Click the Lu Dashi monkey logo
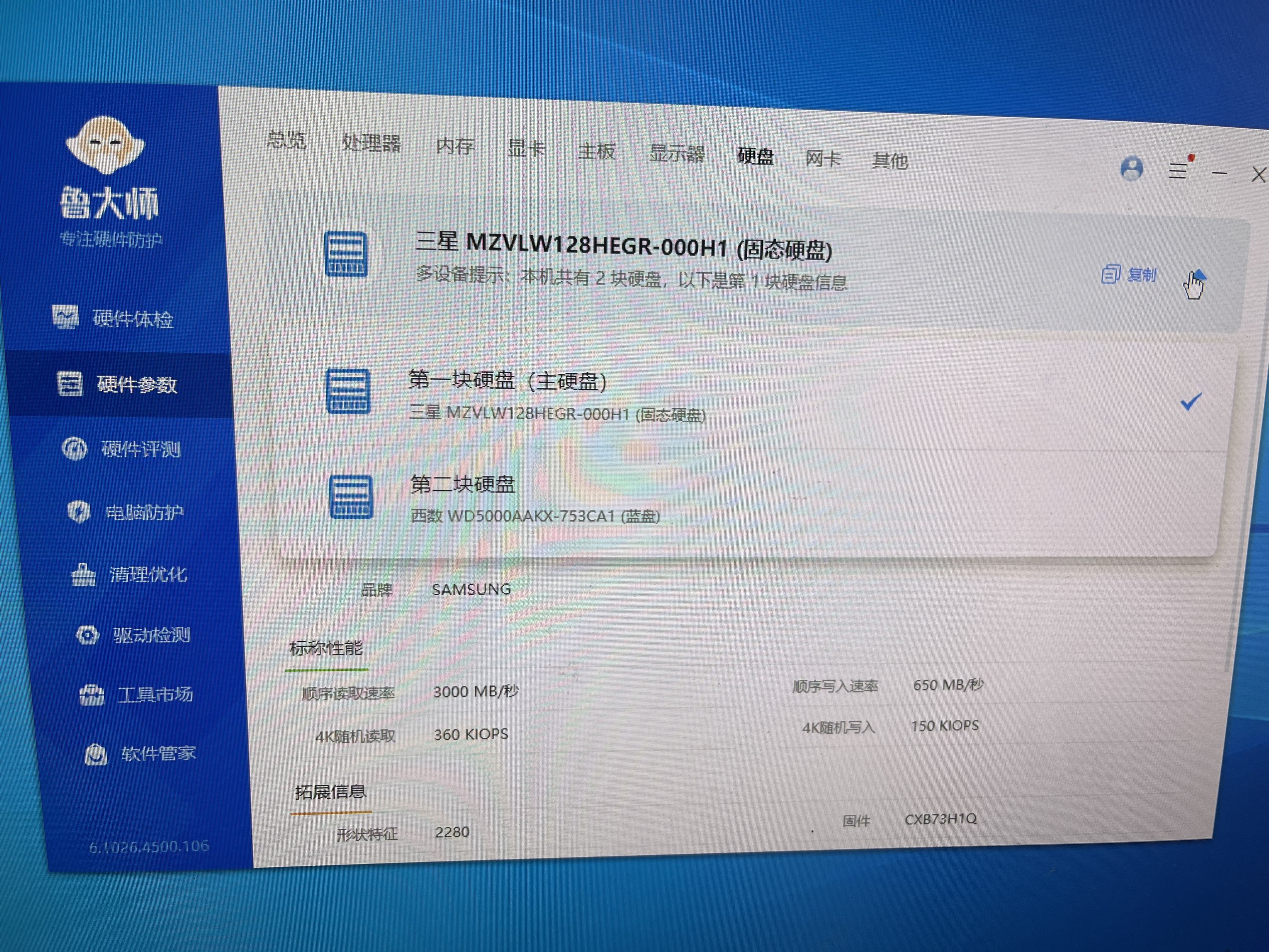This screenshot has height=952, width=1269. 105,144
